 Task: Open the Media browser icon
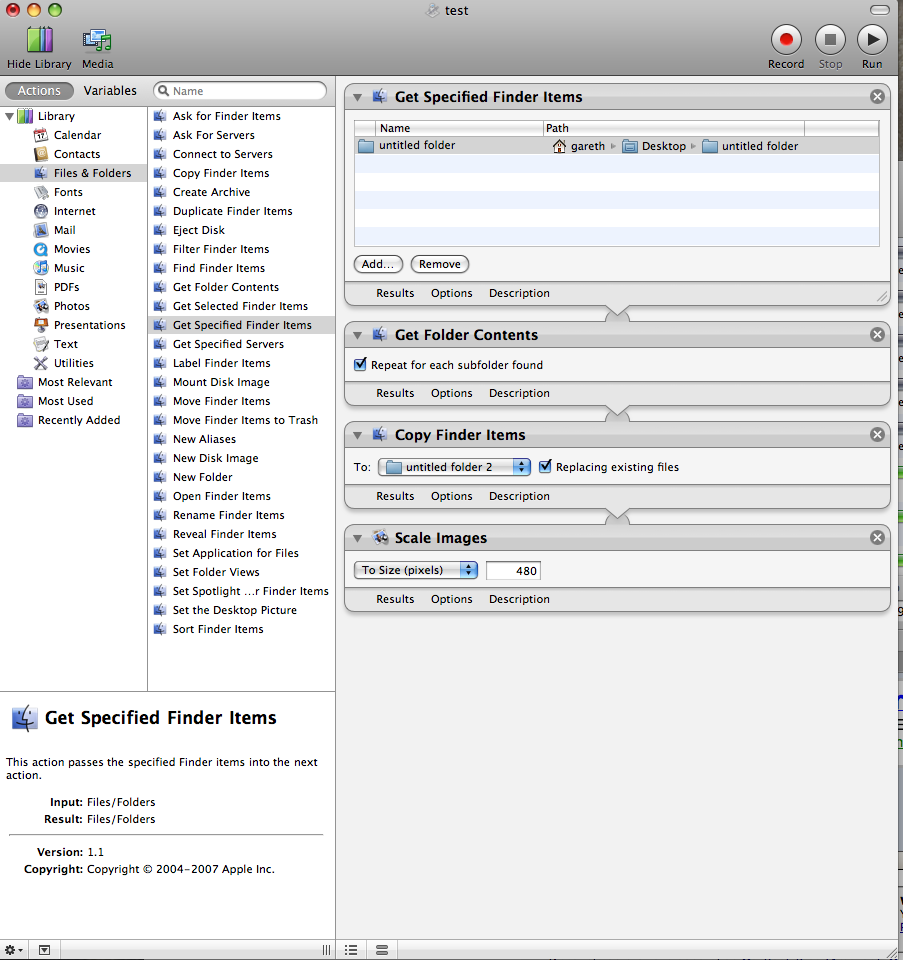(x=97, y=40)
